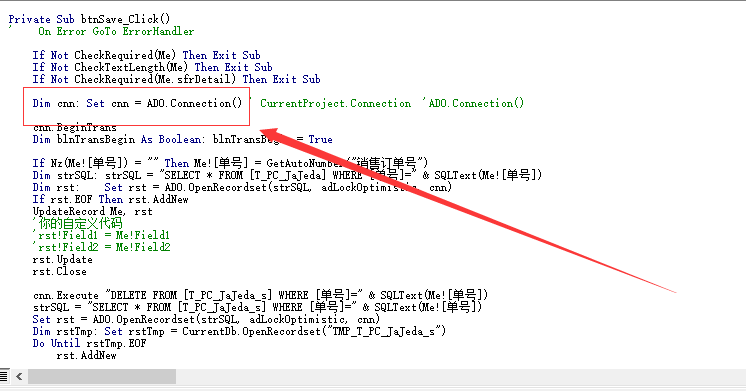The height and width of the screenshot is (391, 746).
Task: Click the rst.Close statement
Action: click(59, 272)
